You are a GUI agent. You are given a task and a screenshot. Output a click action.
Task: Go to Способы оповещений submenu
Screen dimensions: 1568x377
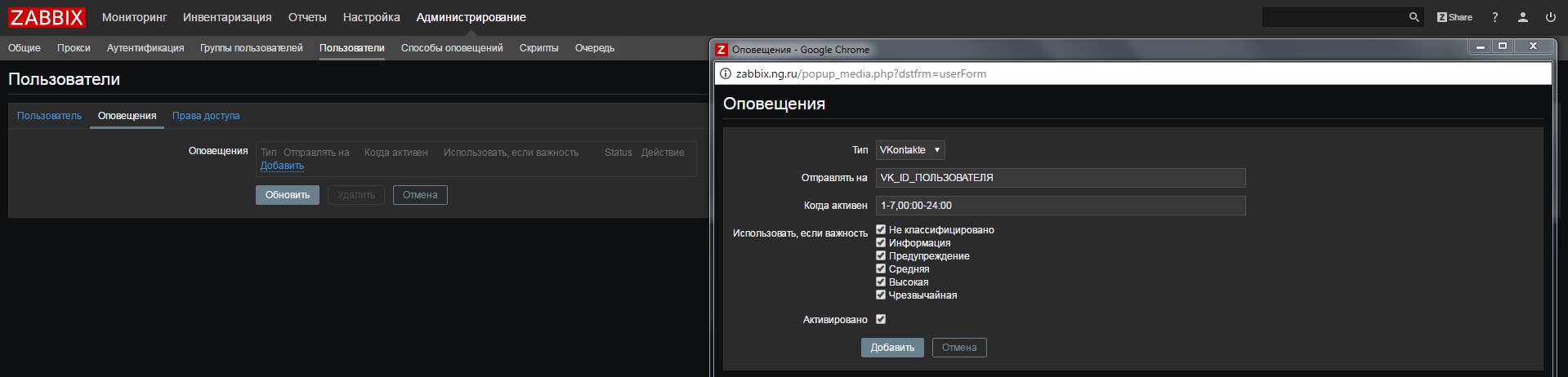click(452, 48)
